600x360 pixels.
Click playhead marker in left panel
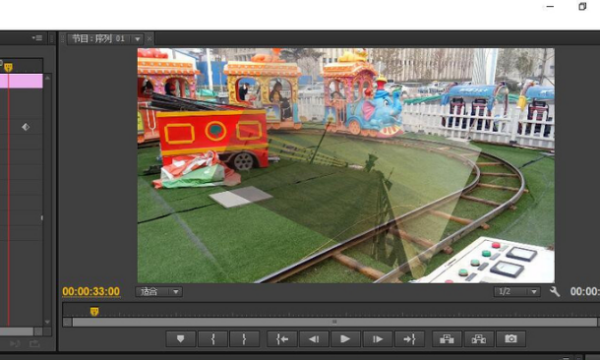tap(8, 68)
